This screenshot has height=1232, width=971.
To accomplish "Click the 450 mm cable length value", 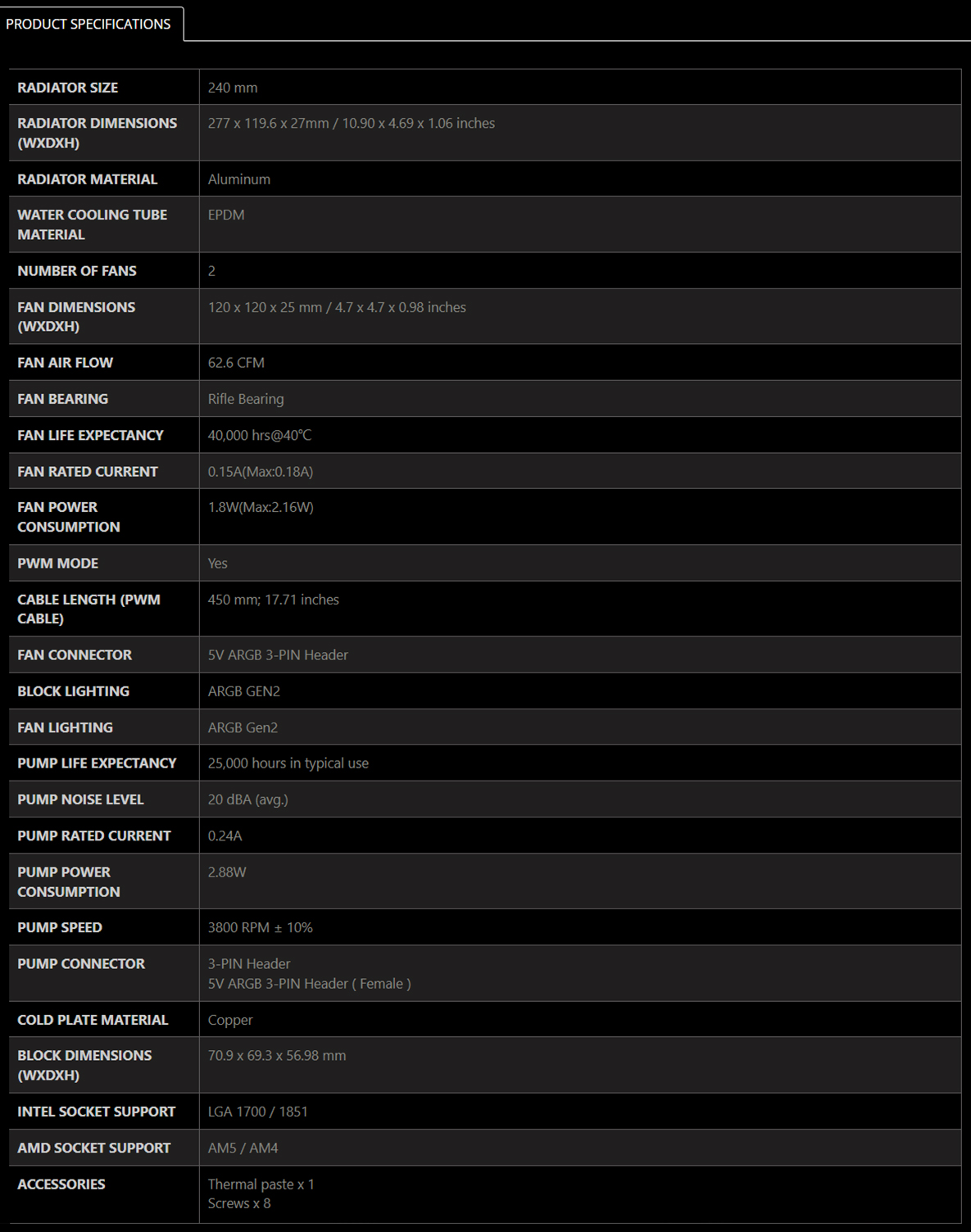I will click(274, 600).
